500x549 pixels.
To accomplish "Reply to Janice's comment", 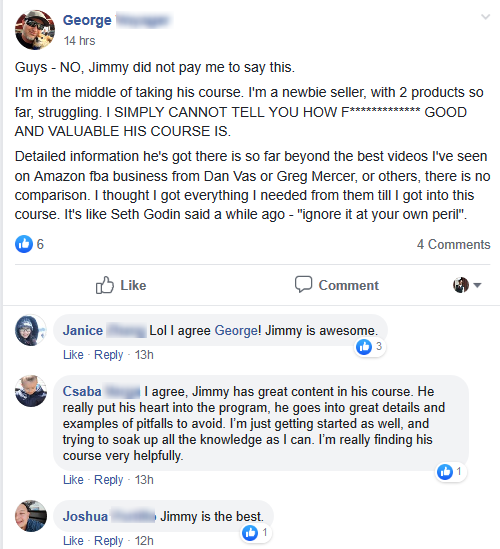I will pyautogui.click(x=109, y=355).
